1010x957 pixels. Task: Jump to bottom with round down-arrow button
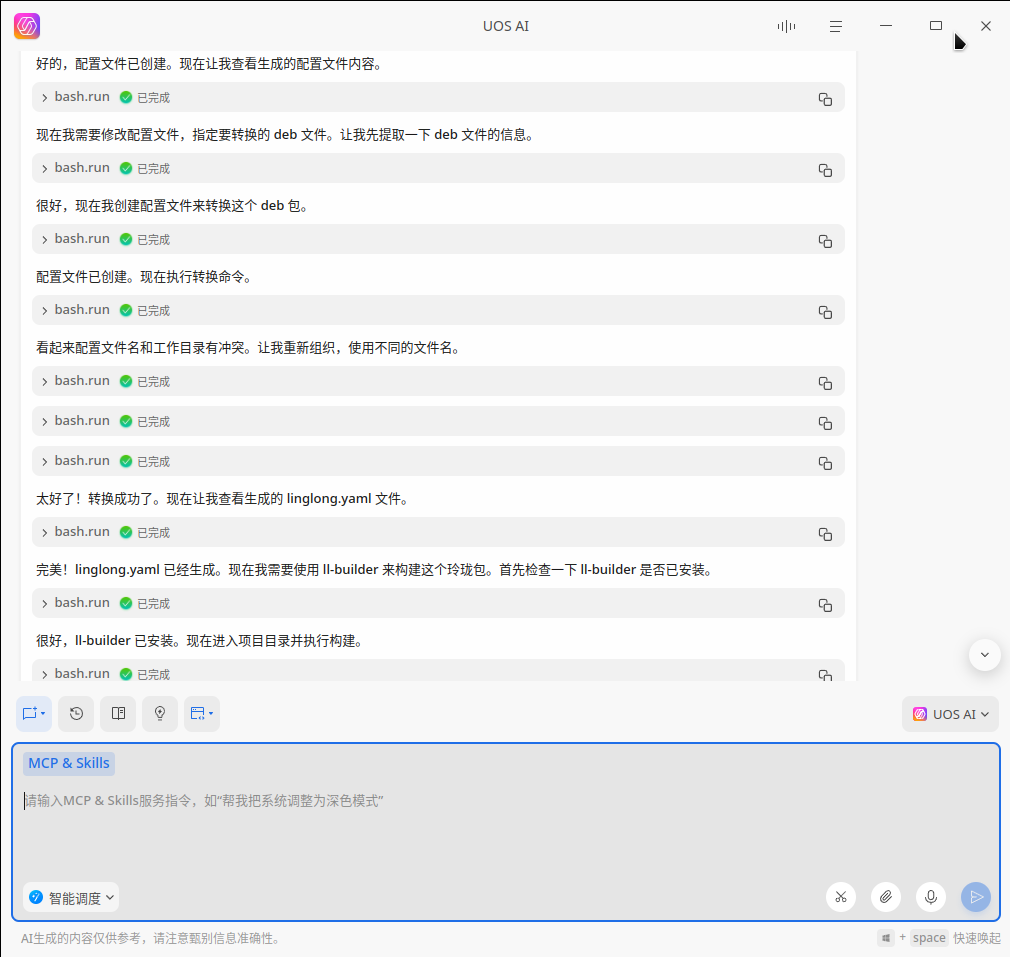click(984, 655)
